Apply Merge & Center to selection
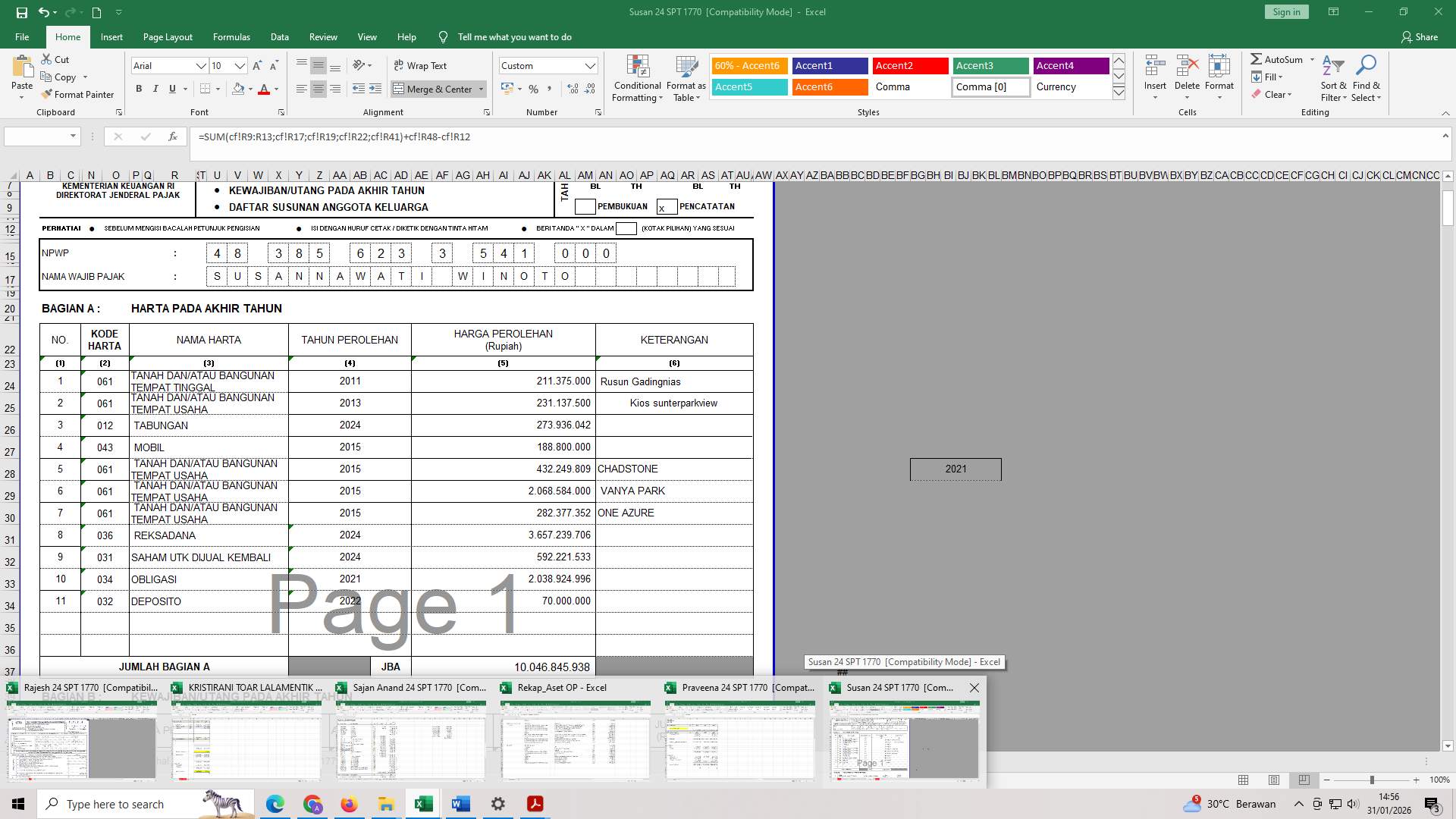Image resolution: width=1456 pixels, height=819 pixels. coord(434,89)
